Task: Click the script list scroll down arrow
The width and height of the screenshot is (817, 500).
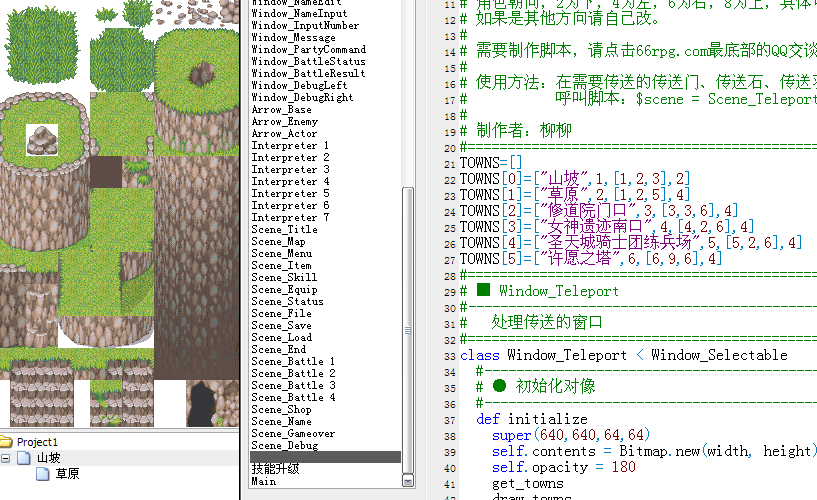Action: click(408, 481)
